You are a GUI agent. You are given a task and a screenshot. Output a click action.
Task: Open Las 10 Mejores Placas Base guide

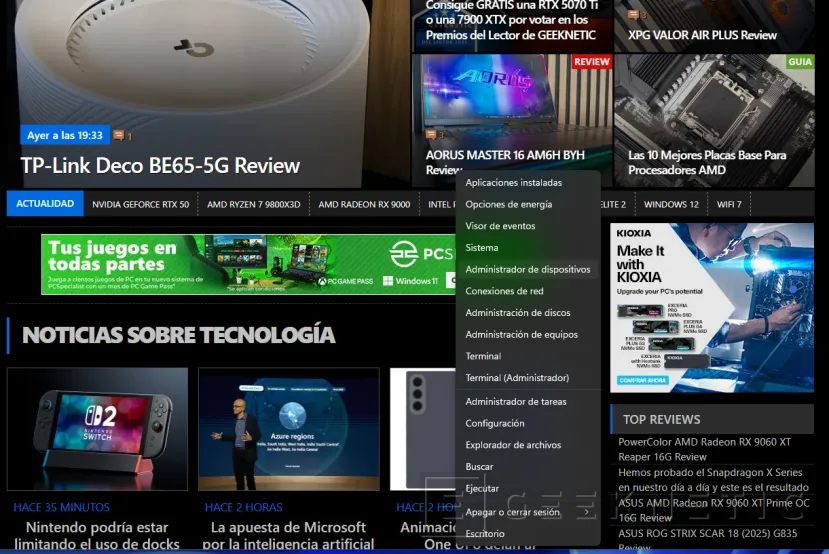[x=707, y=162]
